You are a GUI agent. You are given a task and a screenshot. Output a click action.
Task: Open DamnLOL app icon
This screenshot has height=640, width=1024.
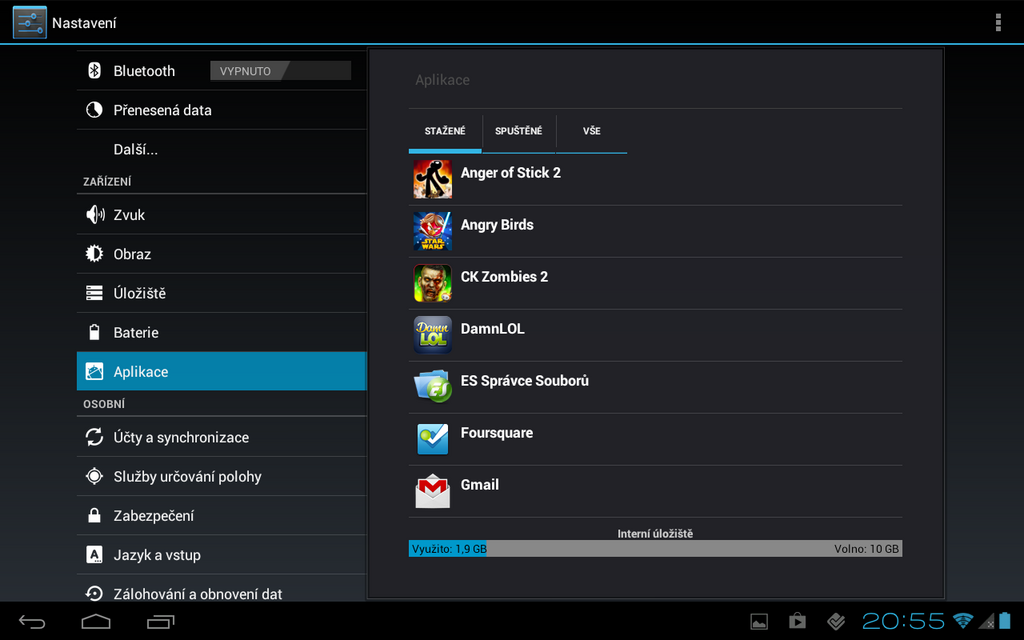click(432, 336)
